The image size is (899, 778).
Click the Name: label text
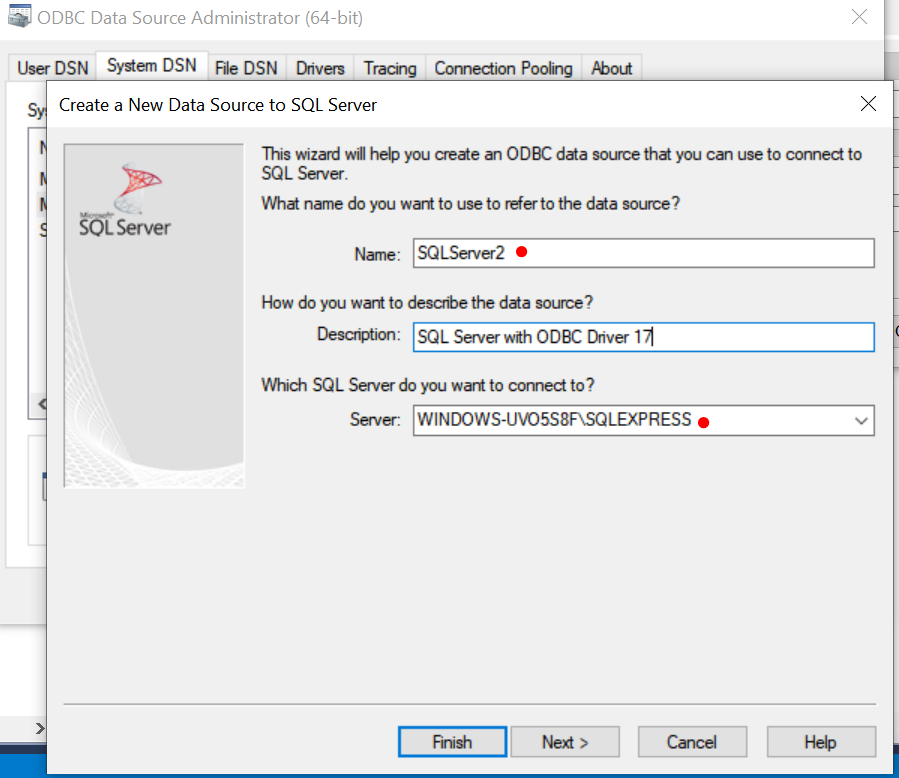tap(377, 254)
